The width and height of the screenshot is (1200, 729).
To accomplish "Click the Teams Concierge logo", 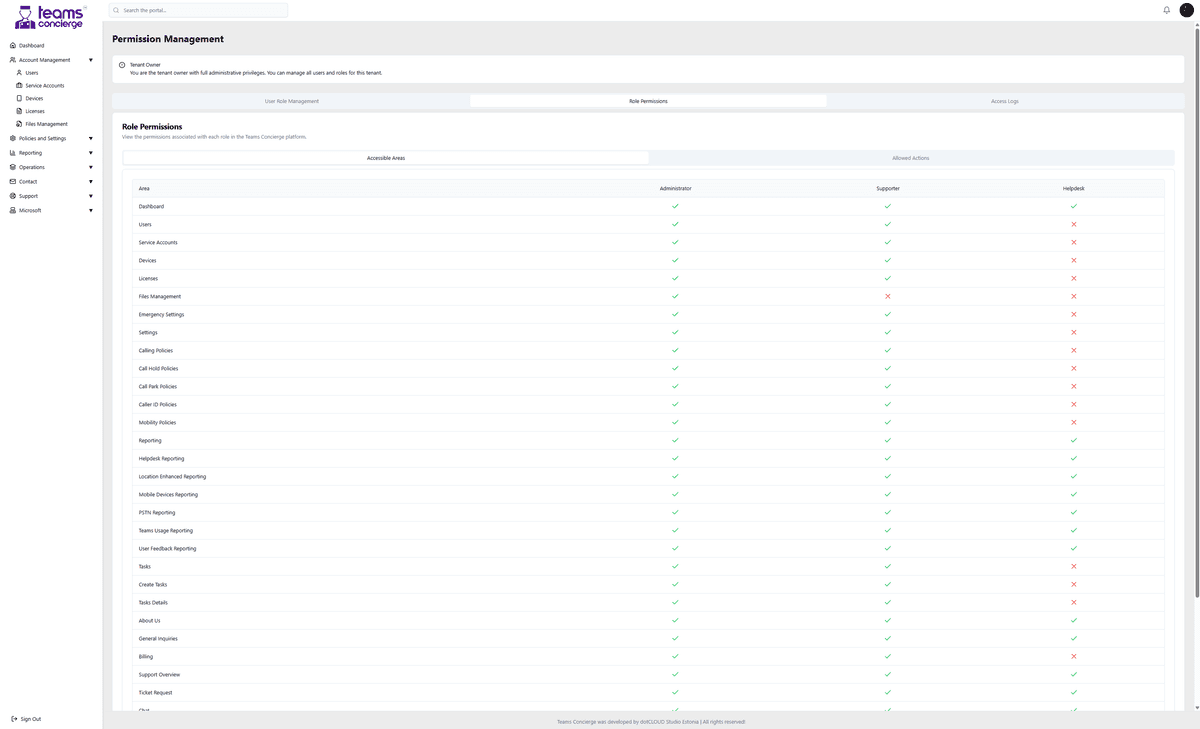I will point(50,17).
